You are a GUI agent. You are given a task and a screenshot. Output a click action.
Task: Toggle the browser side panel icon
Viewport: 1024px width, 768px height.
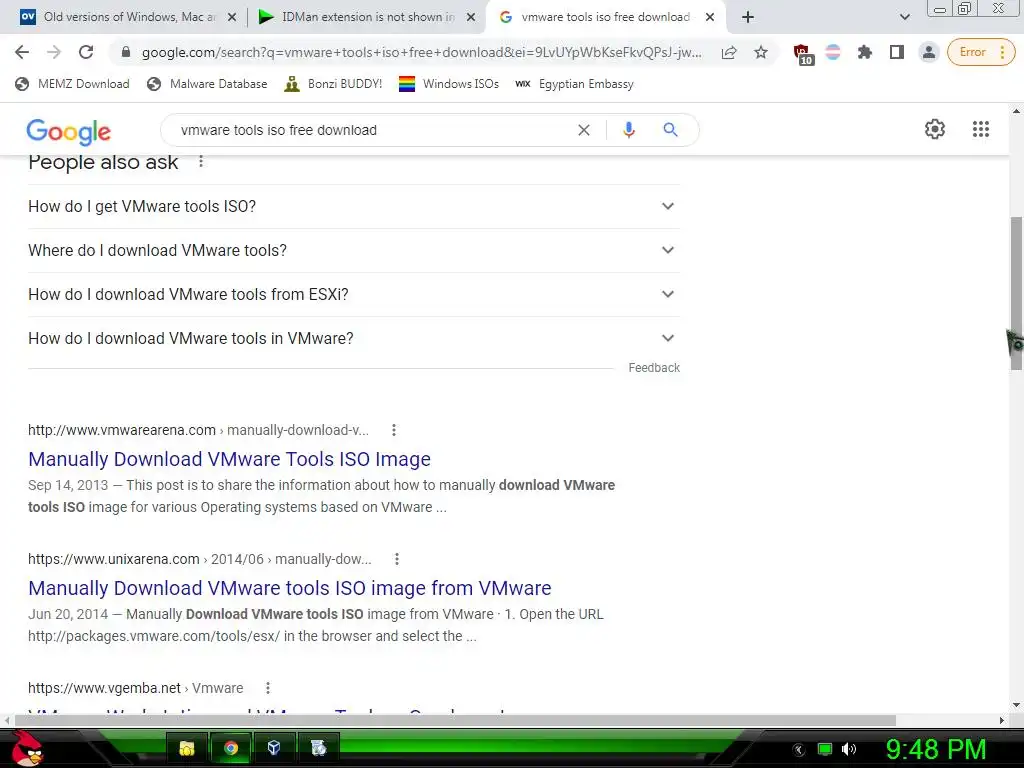pyautogui.click(x=897, y=52)
